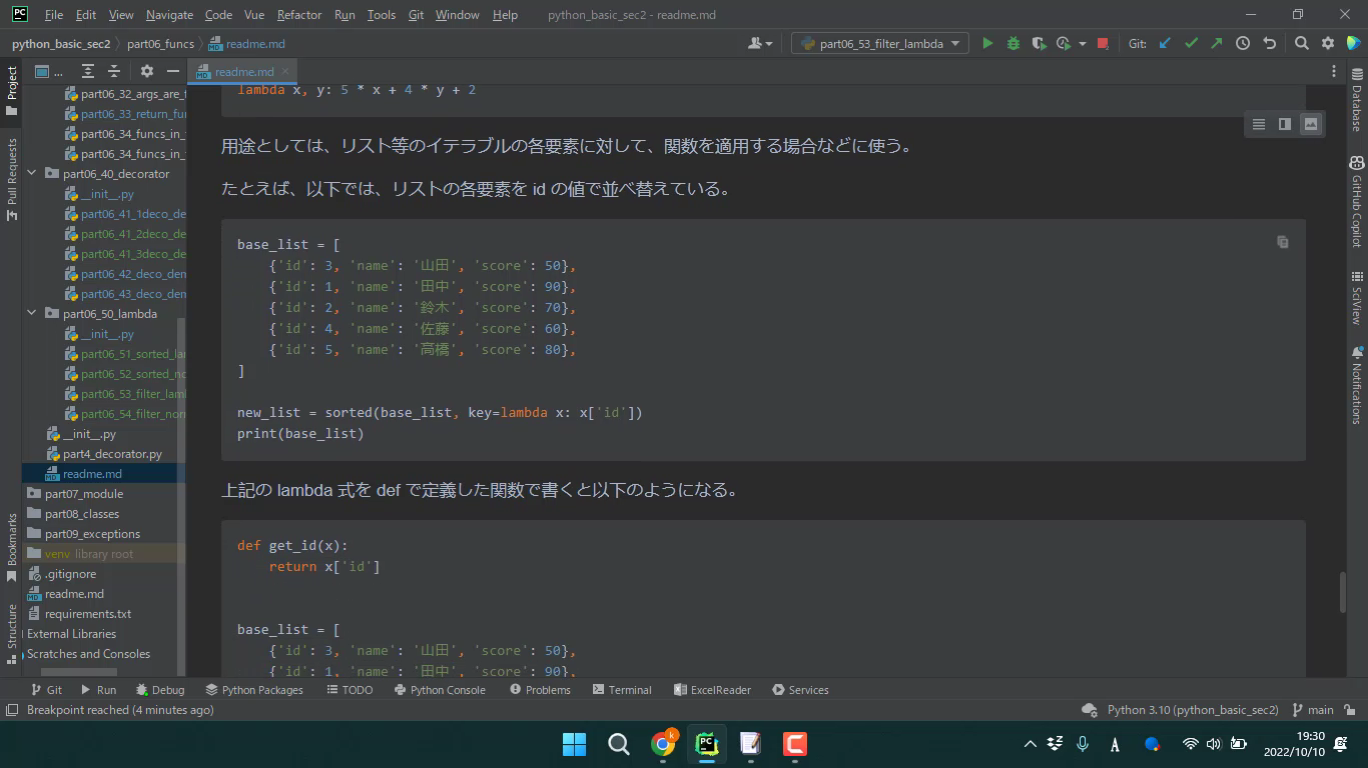Open Search Everywhere magnifier in the toolbar
This screenshot has width=1368, height=768.
coord(1301,43)
